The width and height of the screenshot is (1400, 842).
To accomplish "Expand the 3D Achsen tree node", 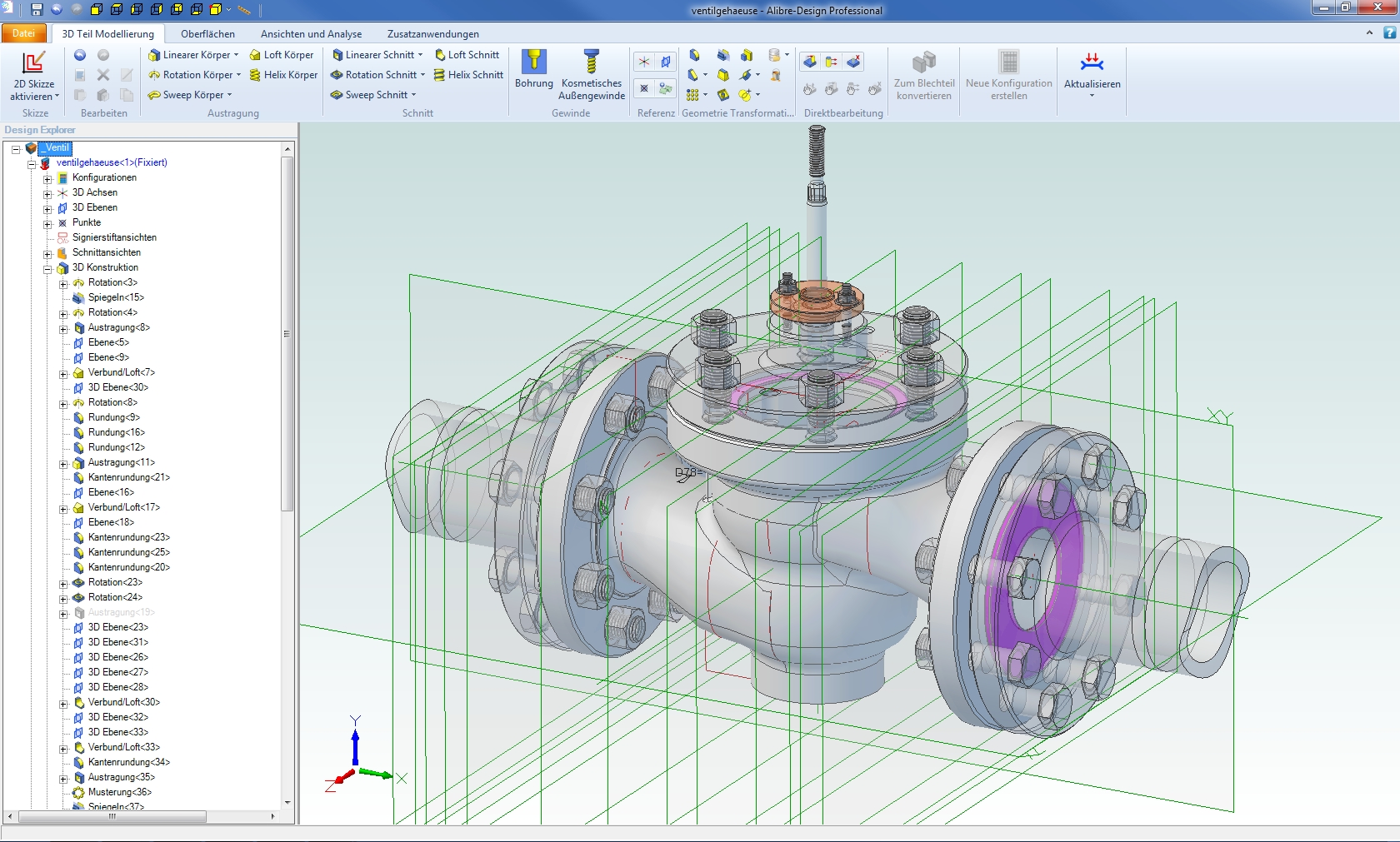I will pos(47,193).
